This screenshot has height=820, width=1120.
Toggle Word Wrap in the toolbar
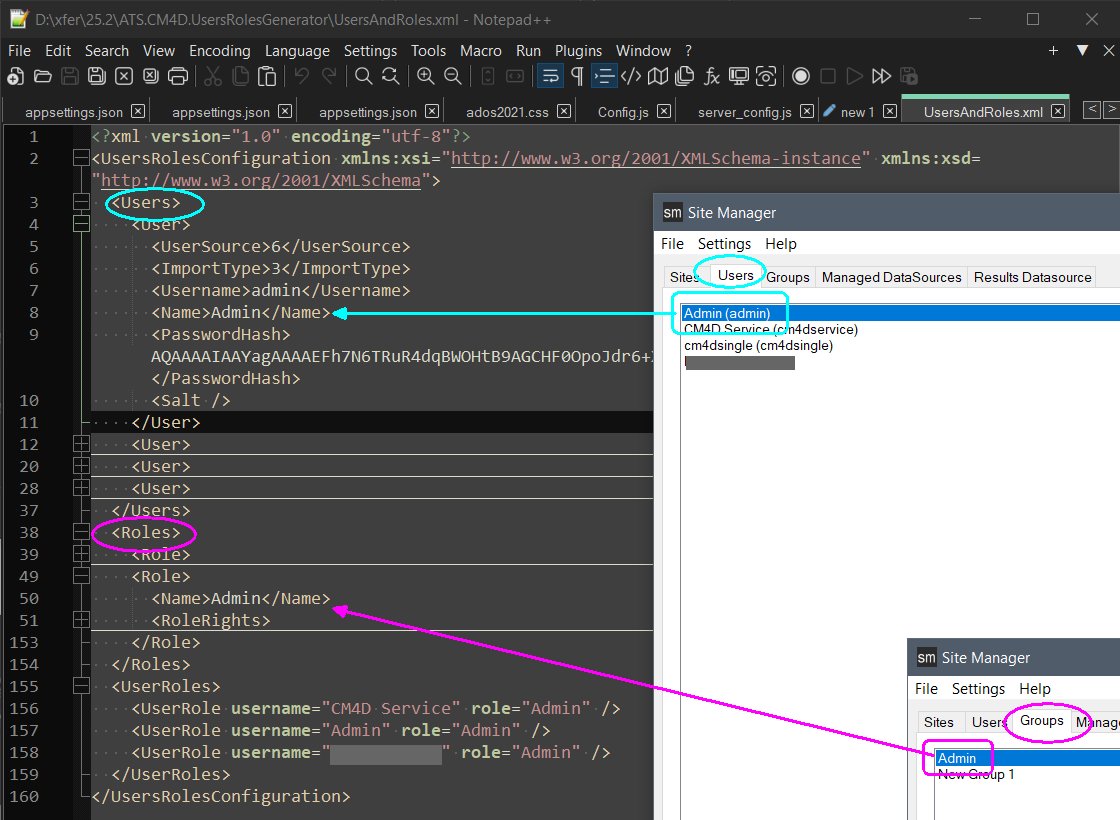pyautogui.click(x=550, y=76)
